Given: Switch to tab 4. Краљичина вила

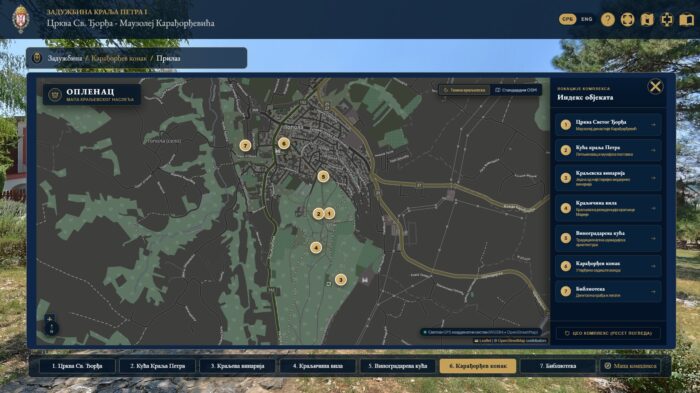Looking at the screenshot, I should point(318,366).
